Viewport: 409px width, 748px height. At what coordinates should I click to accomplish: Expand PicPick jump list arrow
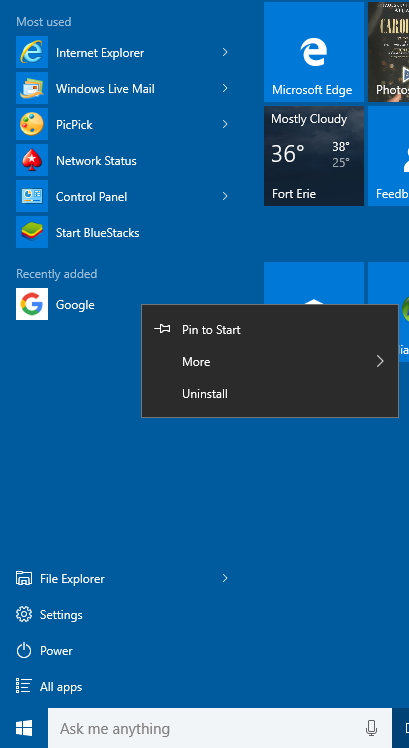225,124
